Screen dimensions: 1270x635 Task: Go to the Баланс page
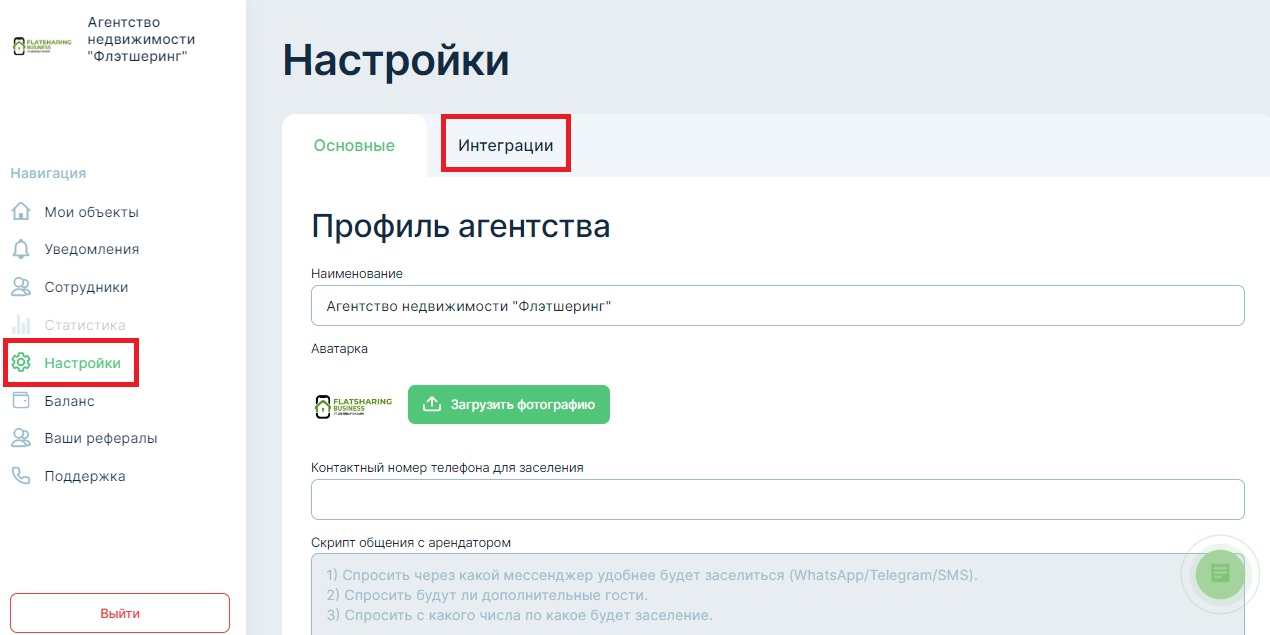pos(69,401)
